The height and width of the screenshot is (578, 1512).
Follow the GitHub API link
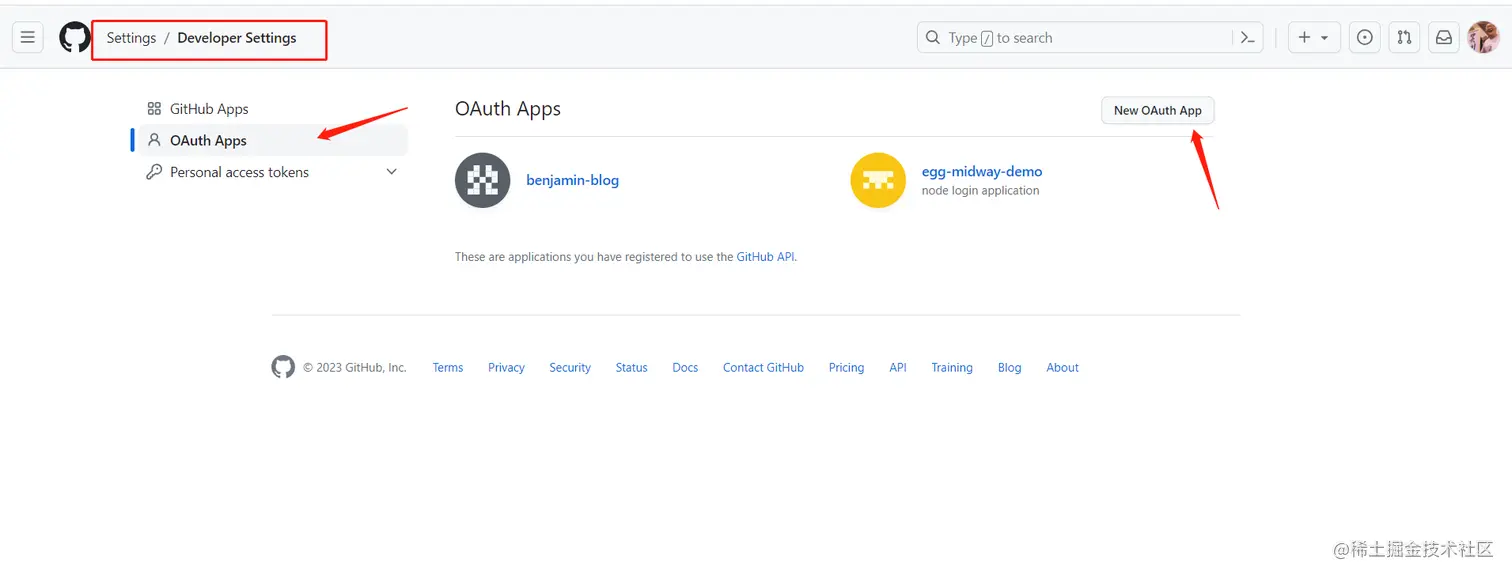coord(765,257)
